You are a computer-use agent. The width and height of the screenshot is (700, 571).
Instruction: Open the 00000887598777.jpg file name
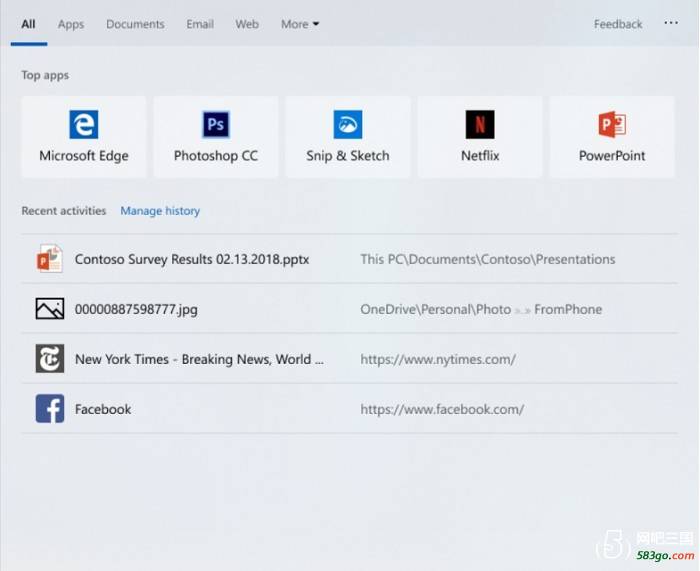coord(136,309)
